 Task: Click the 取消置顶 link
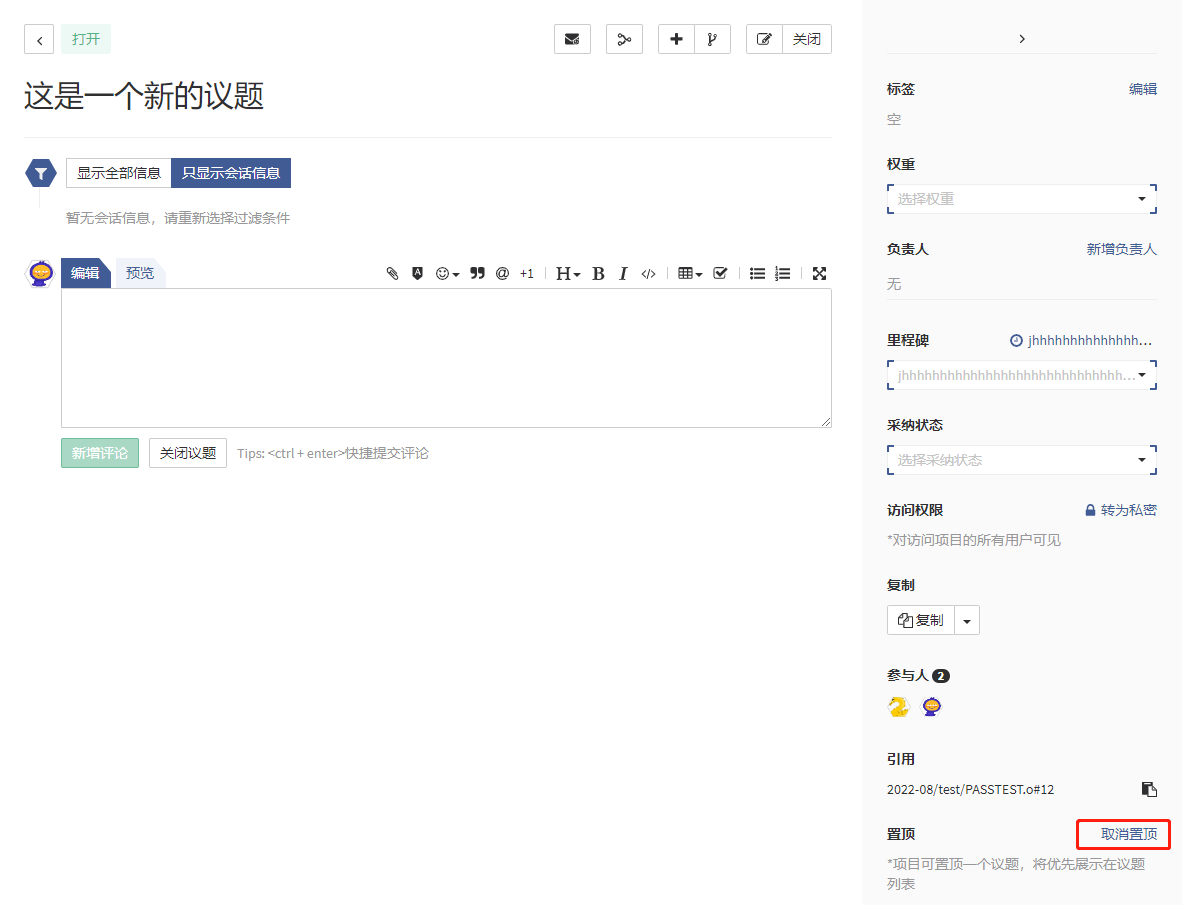1128,834
